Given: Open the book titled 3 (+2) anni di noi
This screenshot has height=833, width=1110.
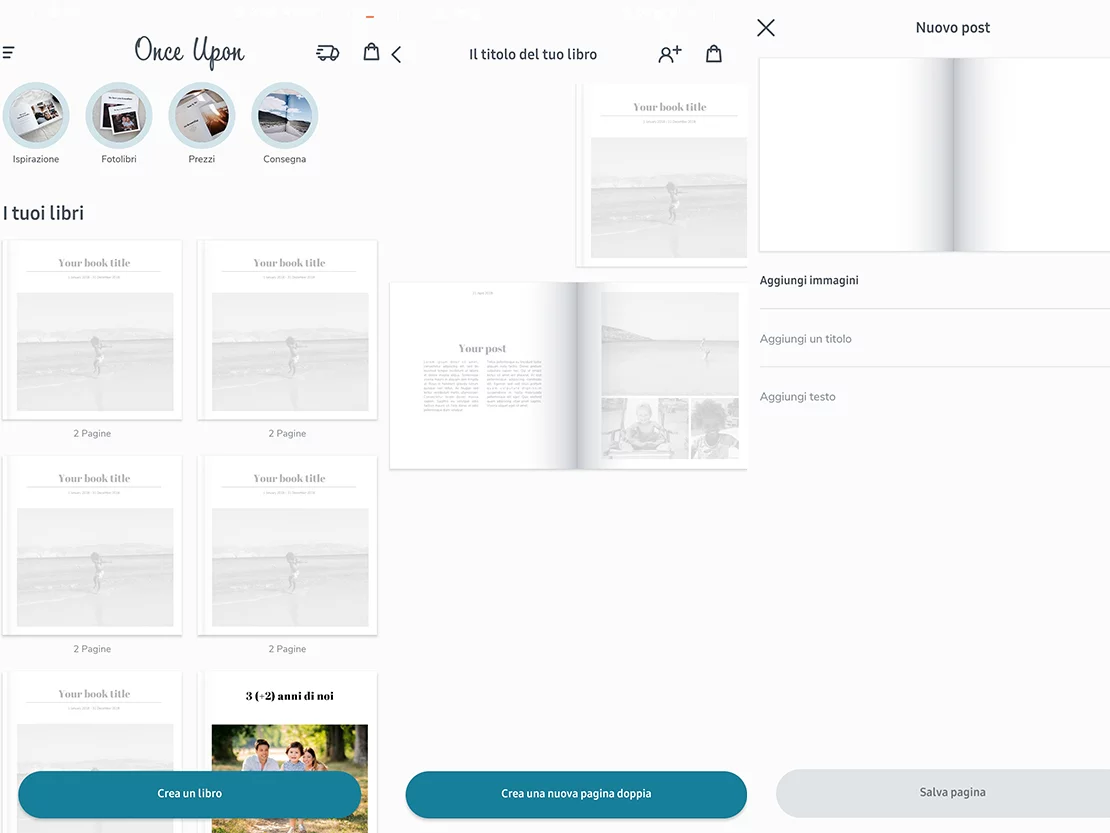Looking at the screenshot, I should pyautogui.click(x=289, y=752).
